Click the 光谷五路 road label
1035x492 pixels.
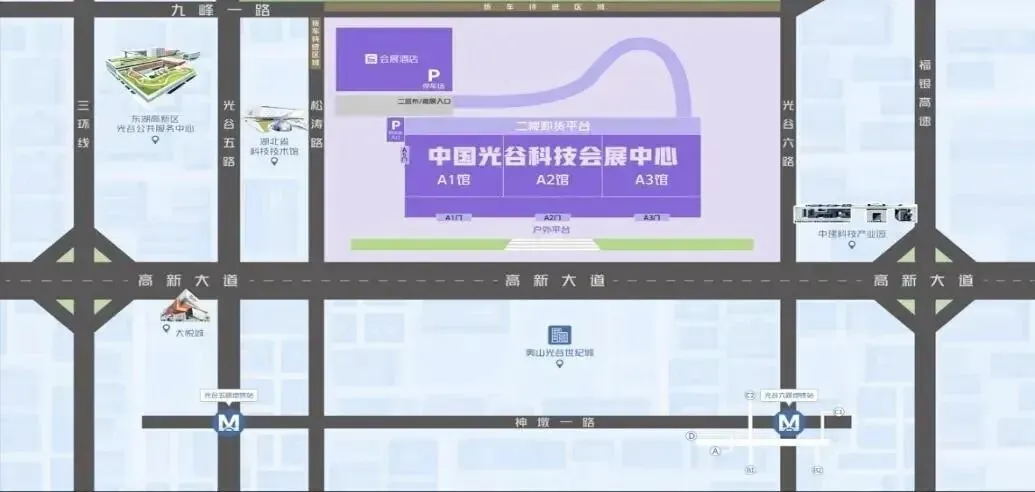click(228, 133)
